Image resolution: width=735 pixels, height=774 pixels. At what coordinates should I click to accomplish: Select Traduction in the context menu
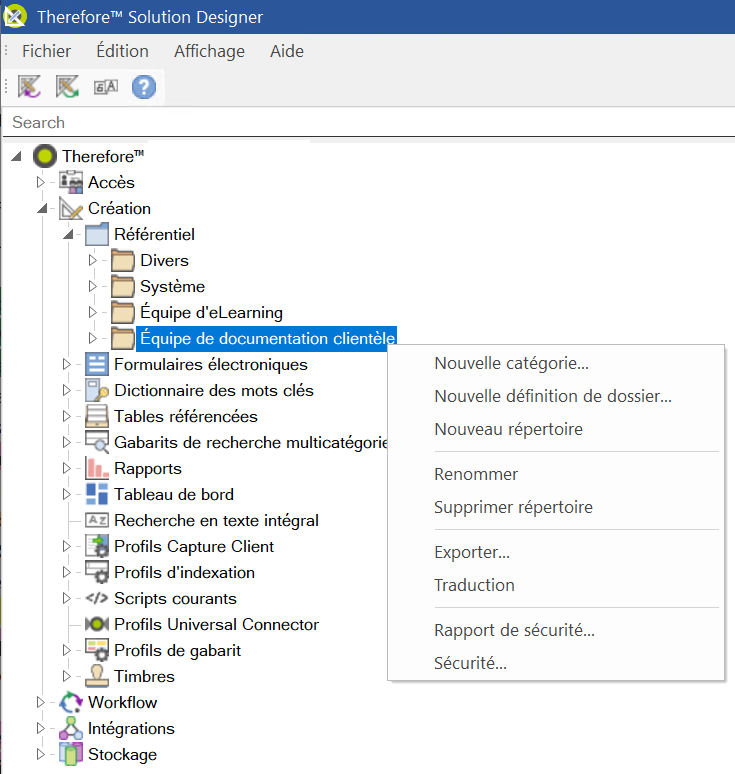coord(556,585)
